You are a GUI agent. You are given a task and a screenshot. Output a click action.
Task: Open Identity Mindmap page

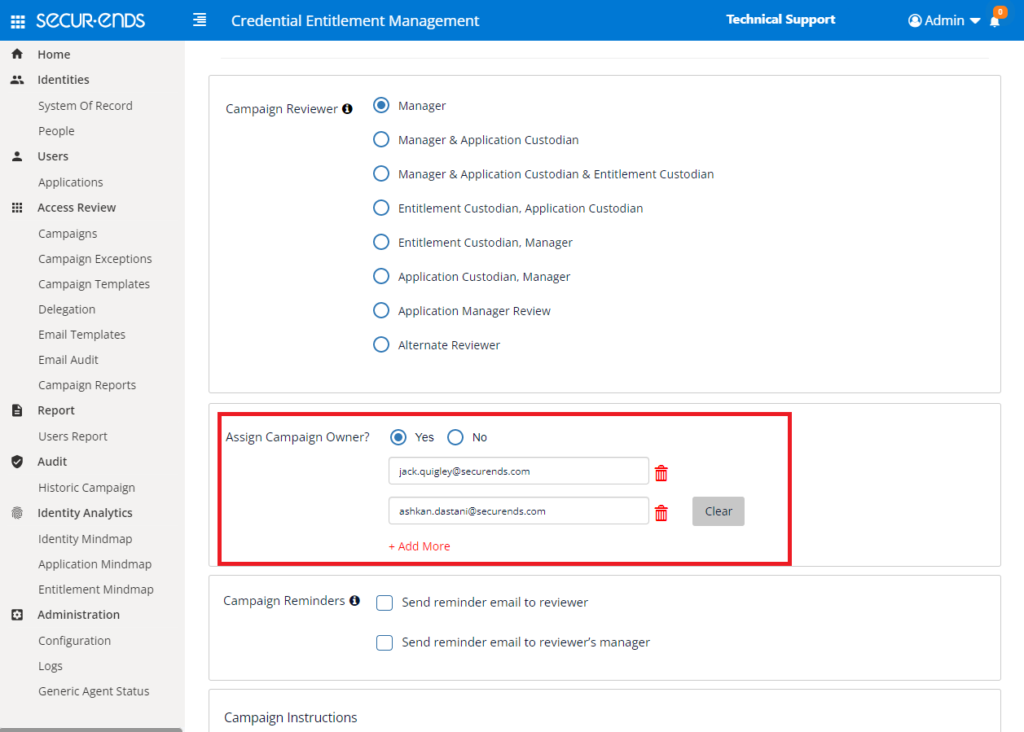[85, 539]
